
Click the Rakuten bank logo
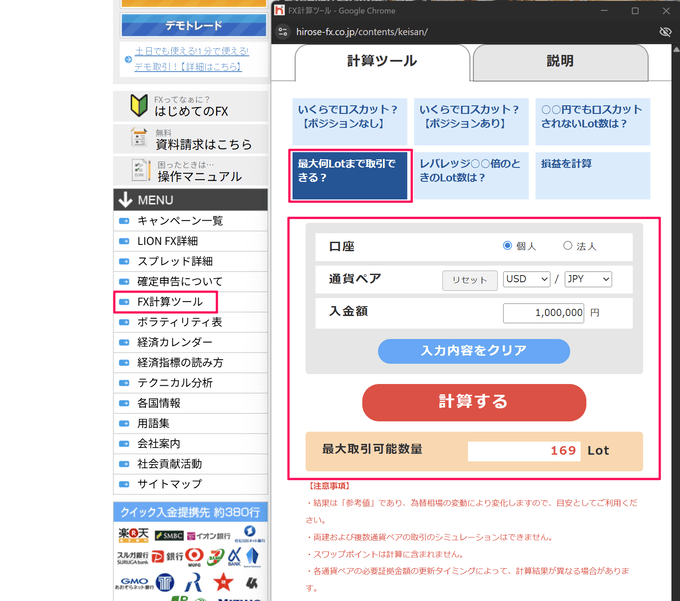point(134,535)
